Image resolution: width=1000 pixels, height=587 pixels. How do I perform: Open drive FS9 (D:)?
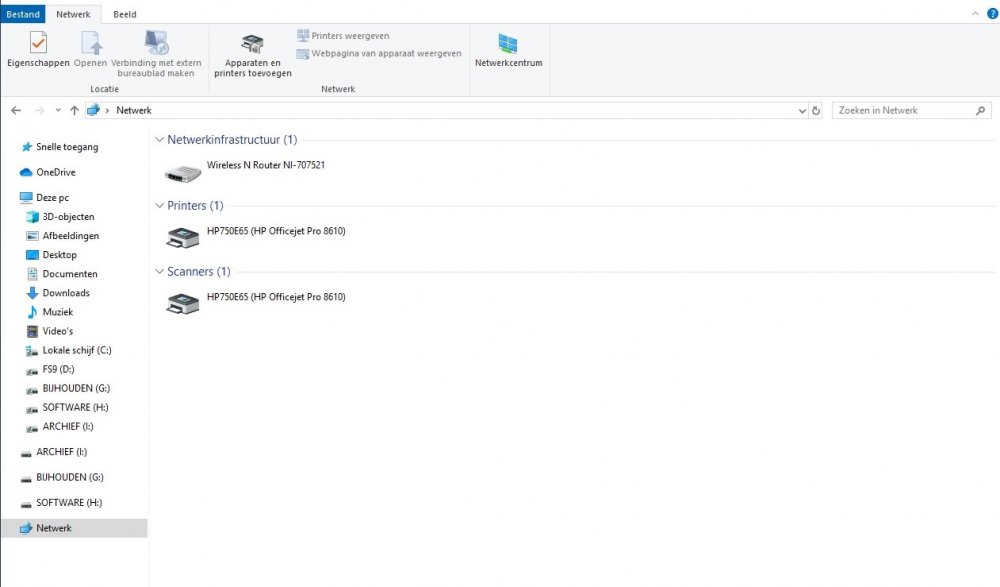[x=58, y=369]
